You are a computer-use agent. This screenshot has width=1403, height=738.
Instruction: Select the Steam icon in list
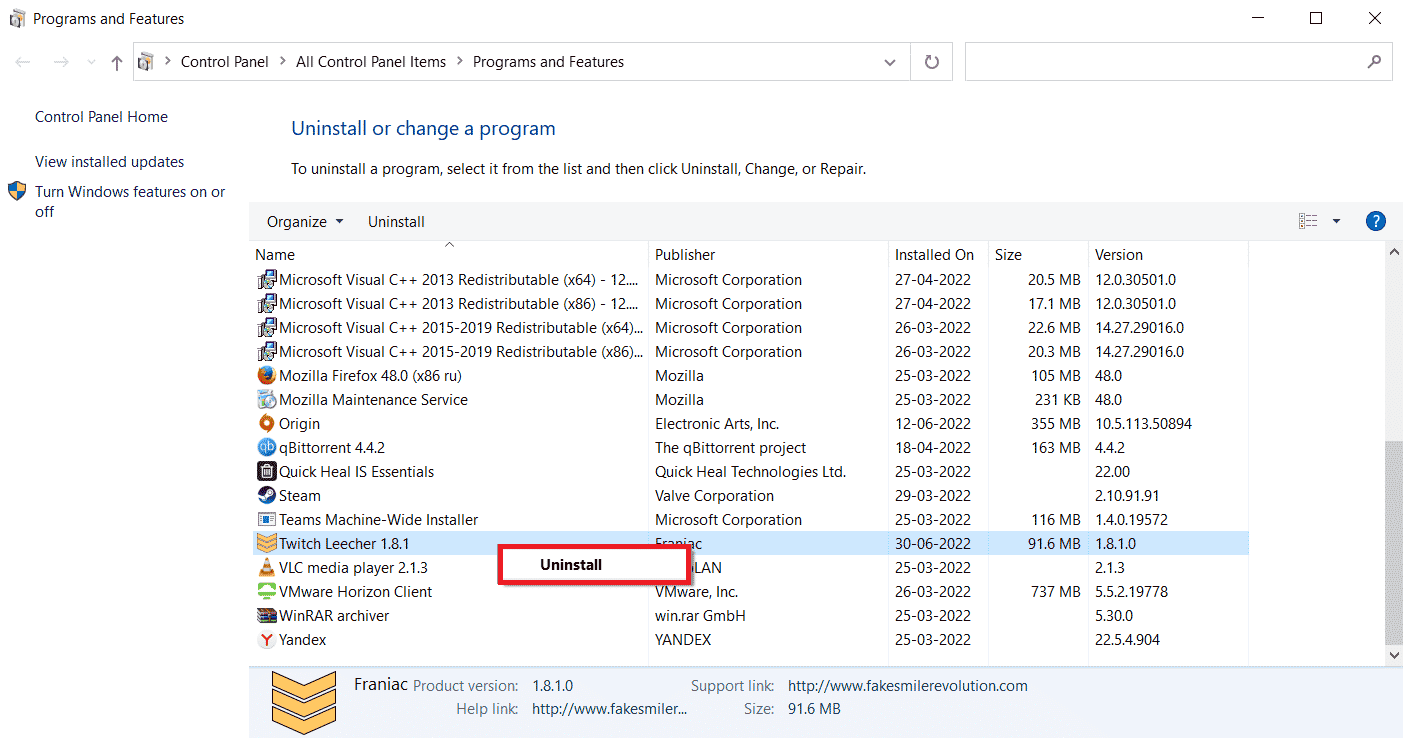(x=266, y=496)
